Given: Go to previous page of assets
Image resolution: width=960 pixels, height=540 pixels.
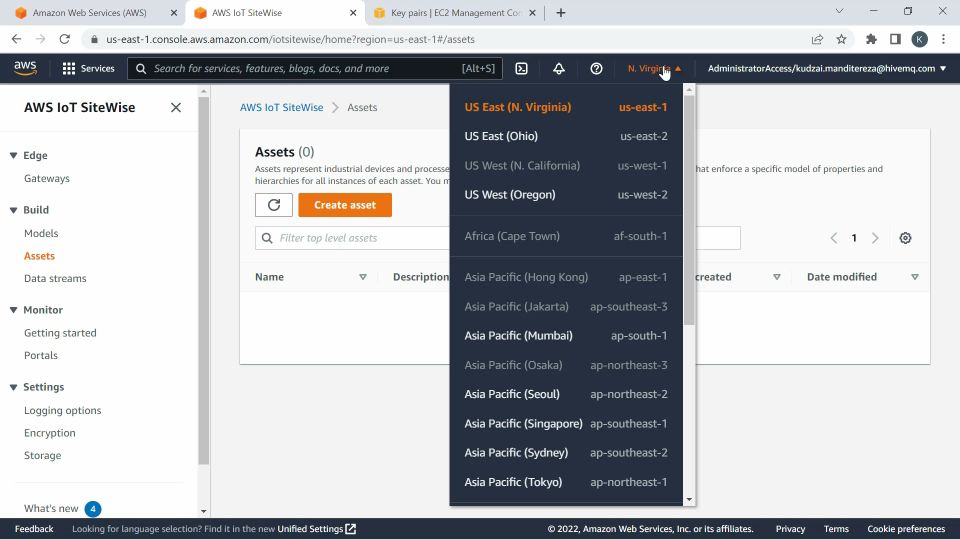Looking at the screenshot, I should [833, 238].
